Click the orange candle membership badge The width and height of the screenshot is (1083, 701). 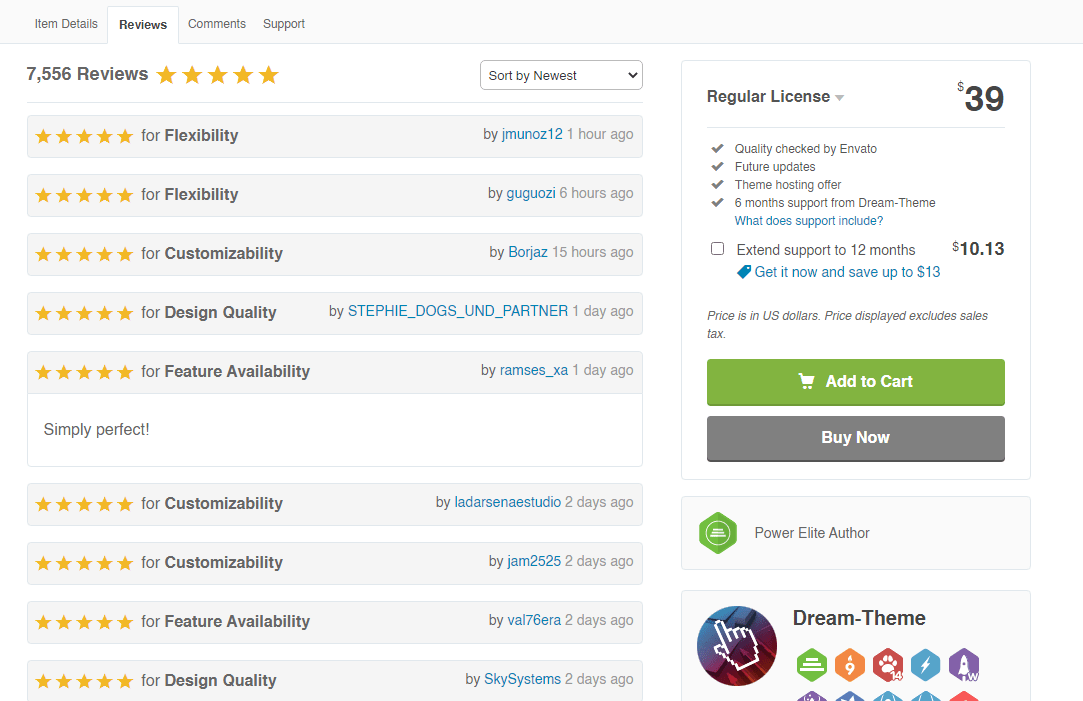coord(850,664)
